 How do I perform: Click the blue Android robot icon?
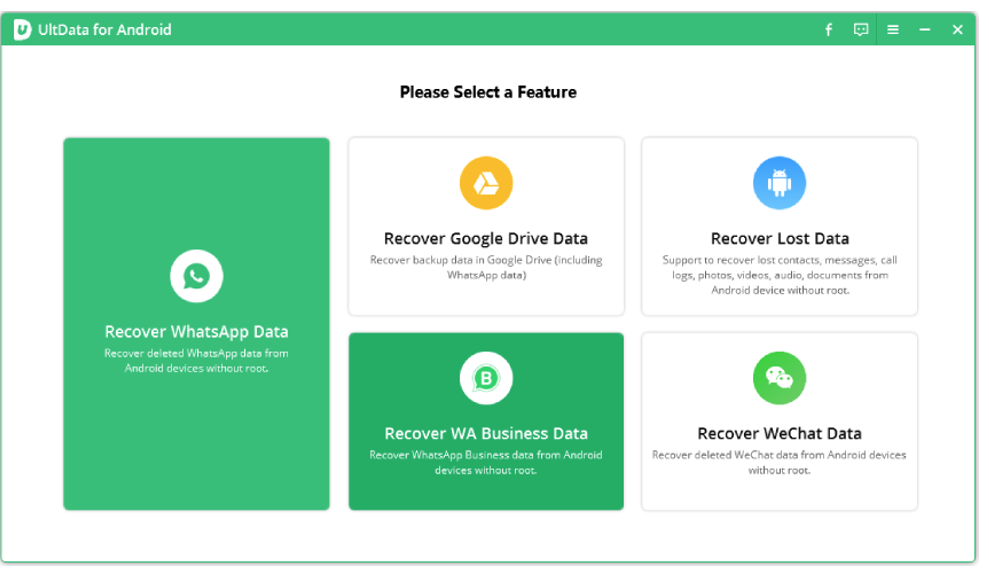[779, 183]
